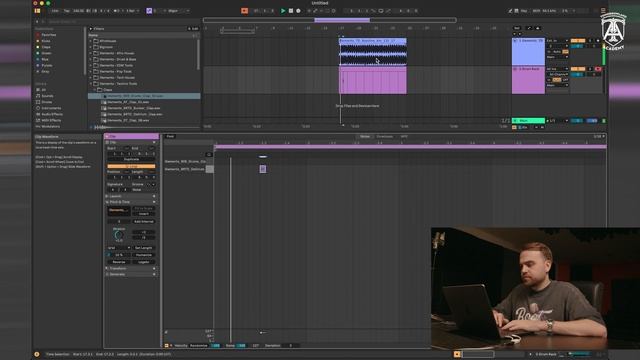Screen dimensions: 640x360
Task: Toggle the computer MIDI keyboard icon
Action: point(516,11)
